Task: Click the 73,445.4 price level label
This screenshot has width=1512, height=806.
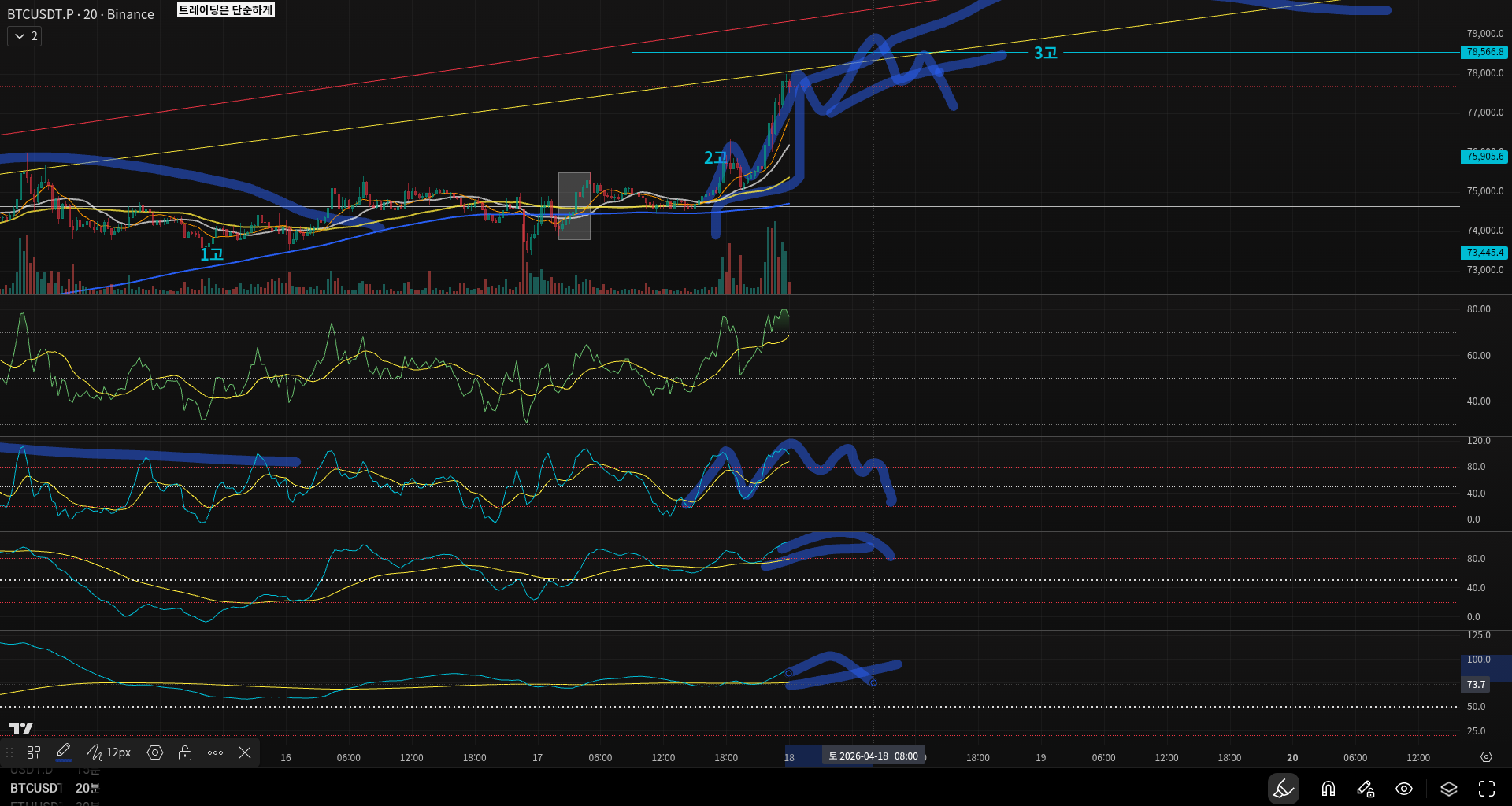Action: pos(1484,253)
